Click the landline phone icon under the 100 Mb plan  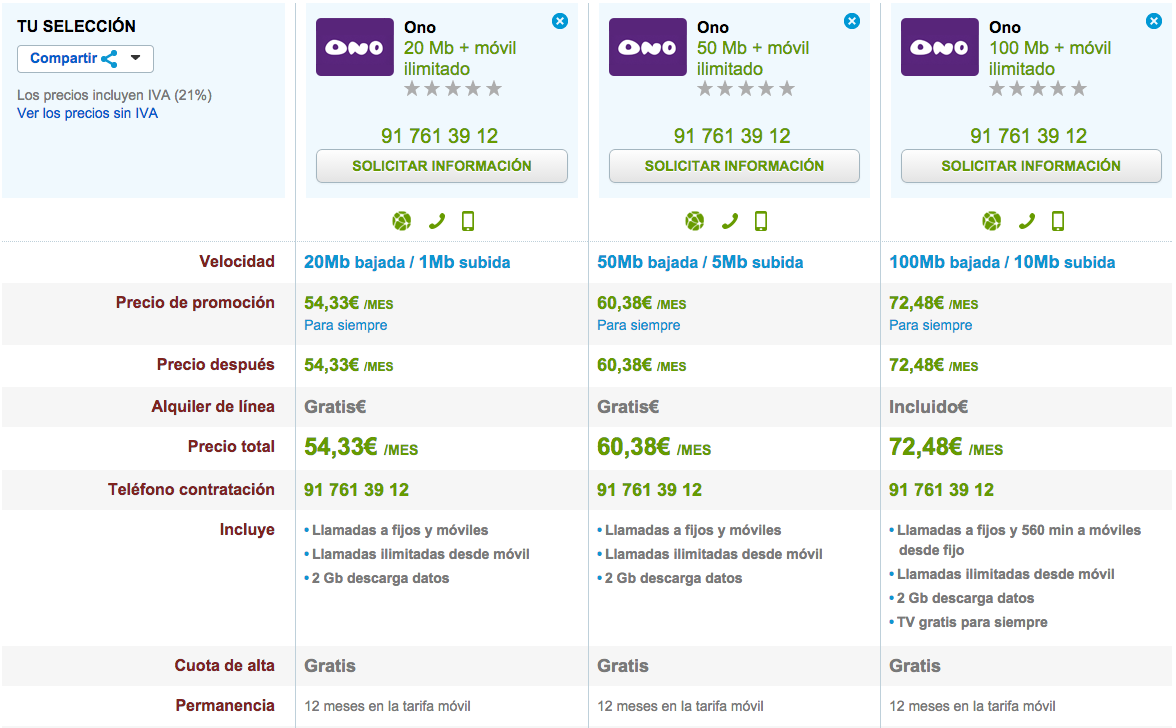1026,221
